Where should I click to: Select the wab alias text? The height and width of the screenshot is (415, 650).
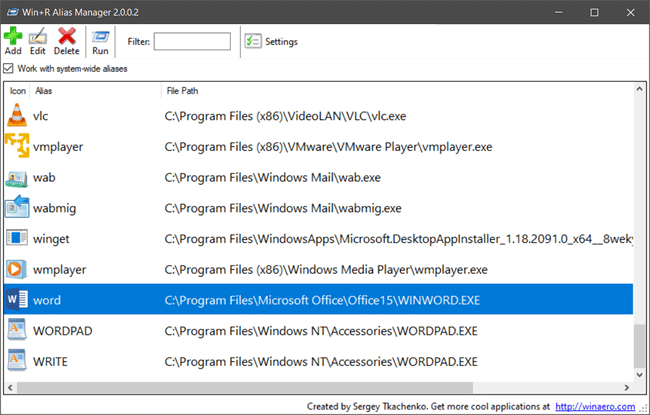click(44, 177)
